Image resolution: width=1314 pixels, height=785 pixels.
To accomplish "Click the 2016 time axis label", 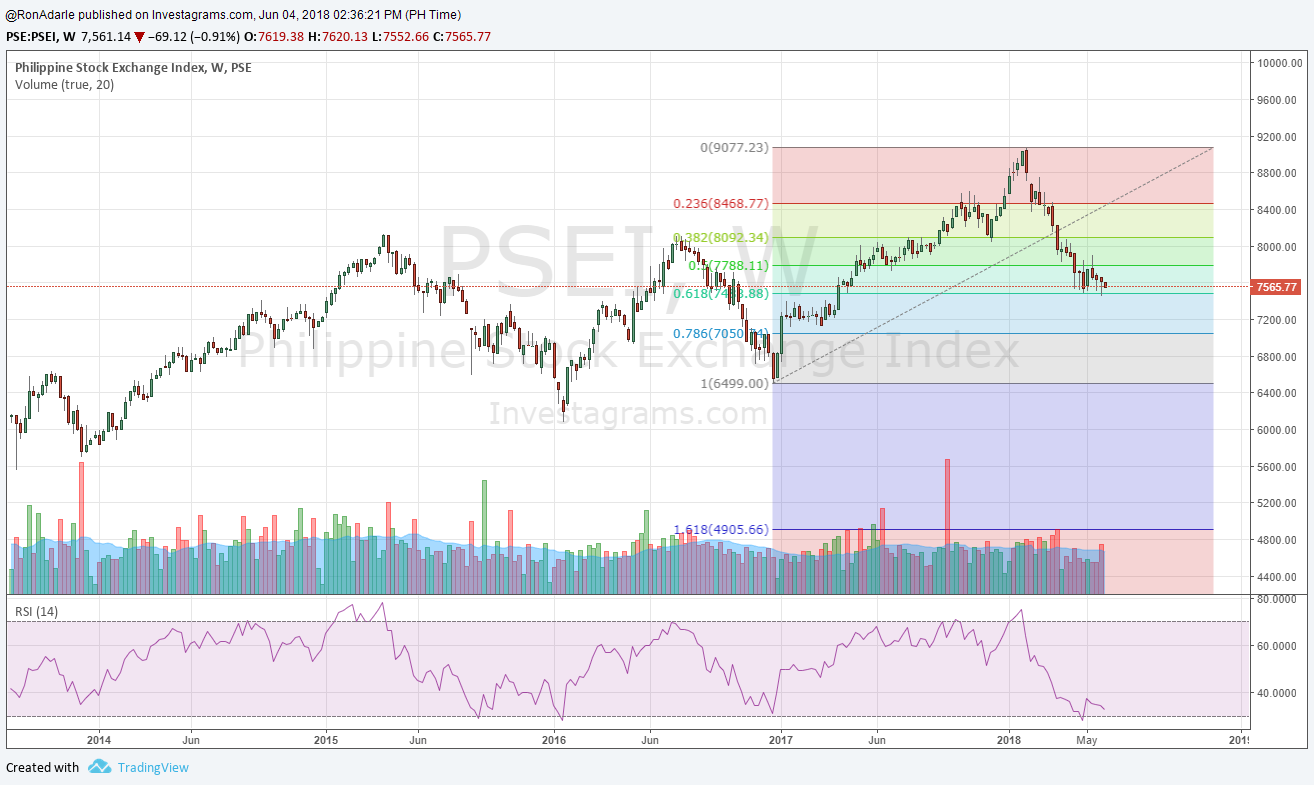I will coord(553,740).
